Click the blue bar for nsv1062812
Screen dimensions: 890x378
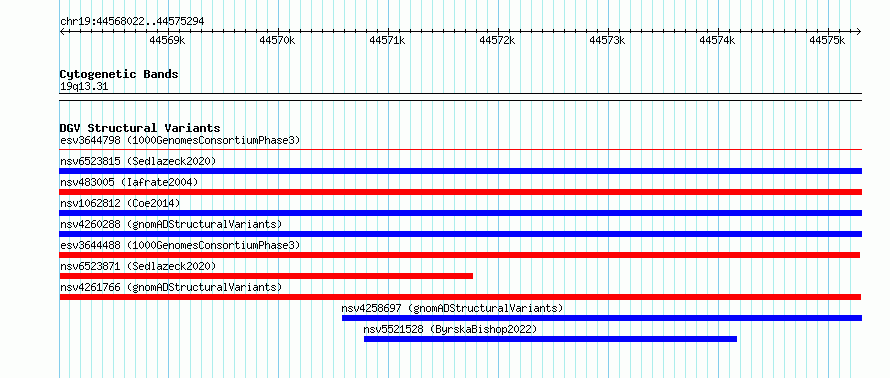click(460, 213)
